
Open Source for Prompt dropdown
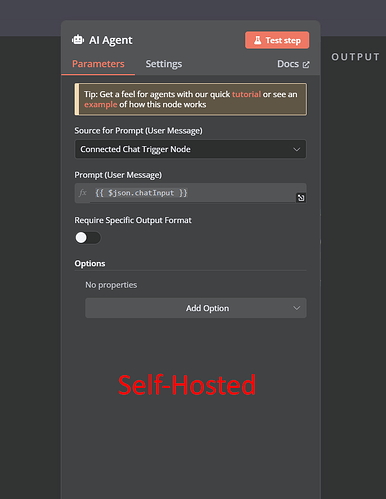190,149
